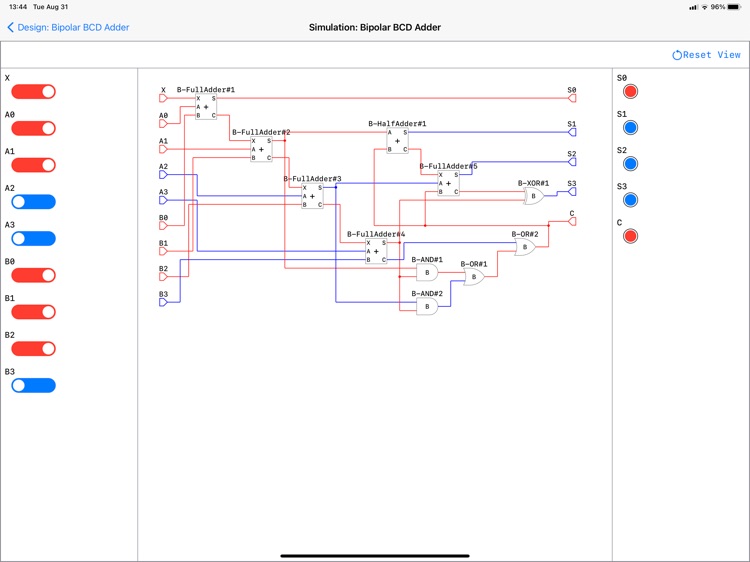The width and height of the screenshot is (750, 562).
Task: Click the B-XOR#1 gate symbol
Action: click(x=534, y=196)
